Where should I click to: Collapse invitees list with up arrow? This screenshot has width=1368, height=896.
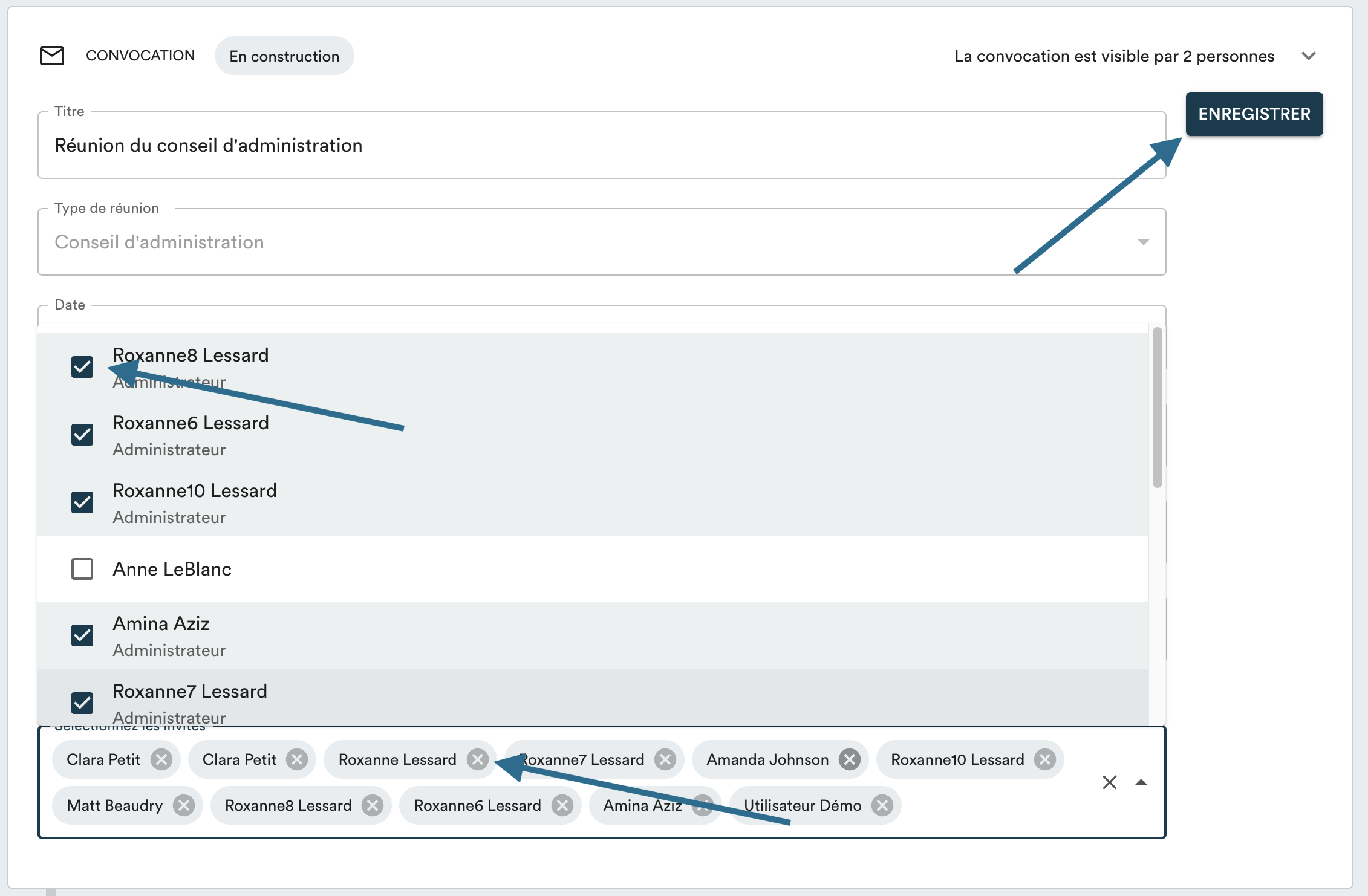coord(1141,782)
